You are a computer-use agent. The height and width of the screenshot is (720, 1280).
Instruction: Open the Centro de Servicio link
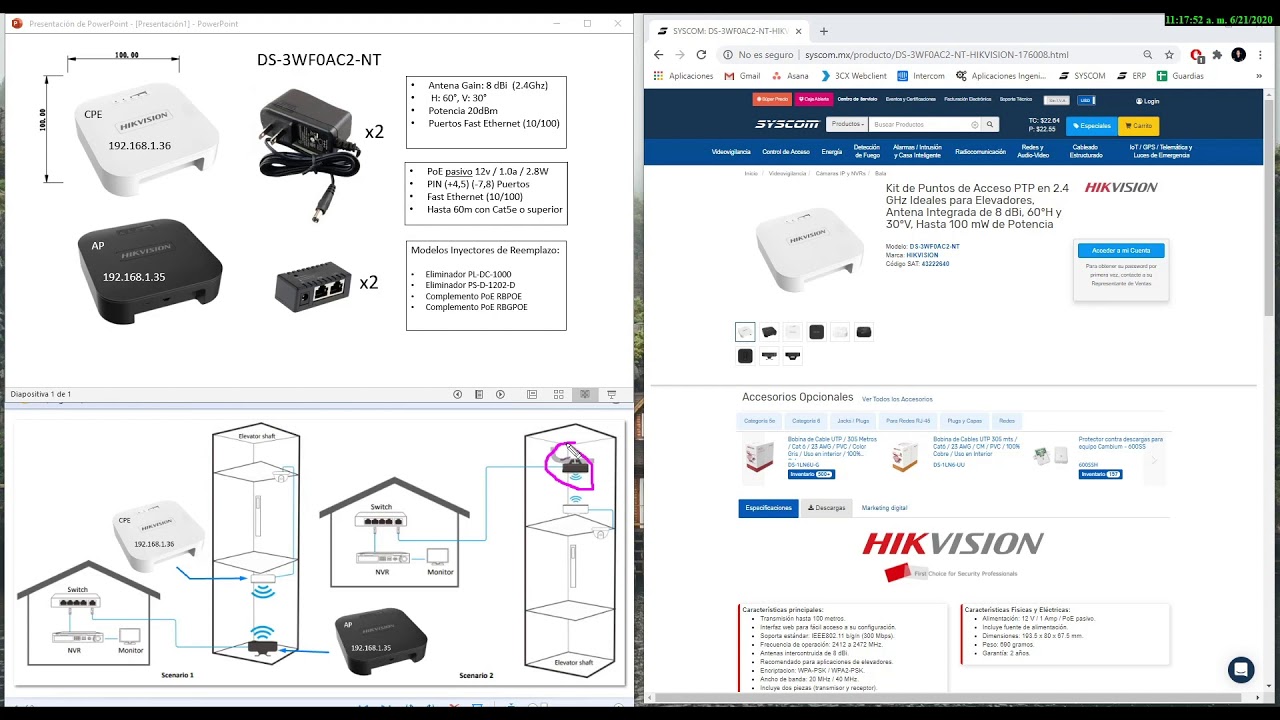pyautogui.click(x=858, y=99)
